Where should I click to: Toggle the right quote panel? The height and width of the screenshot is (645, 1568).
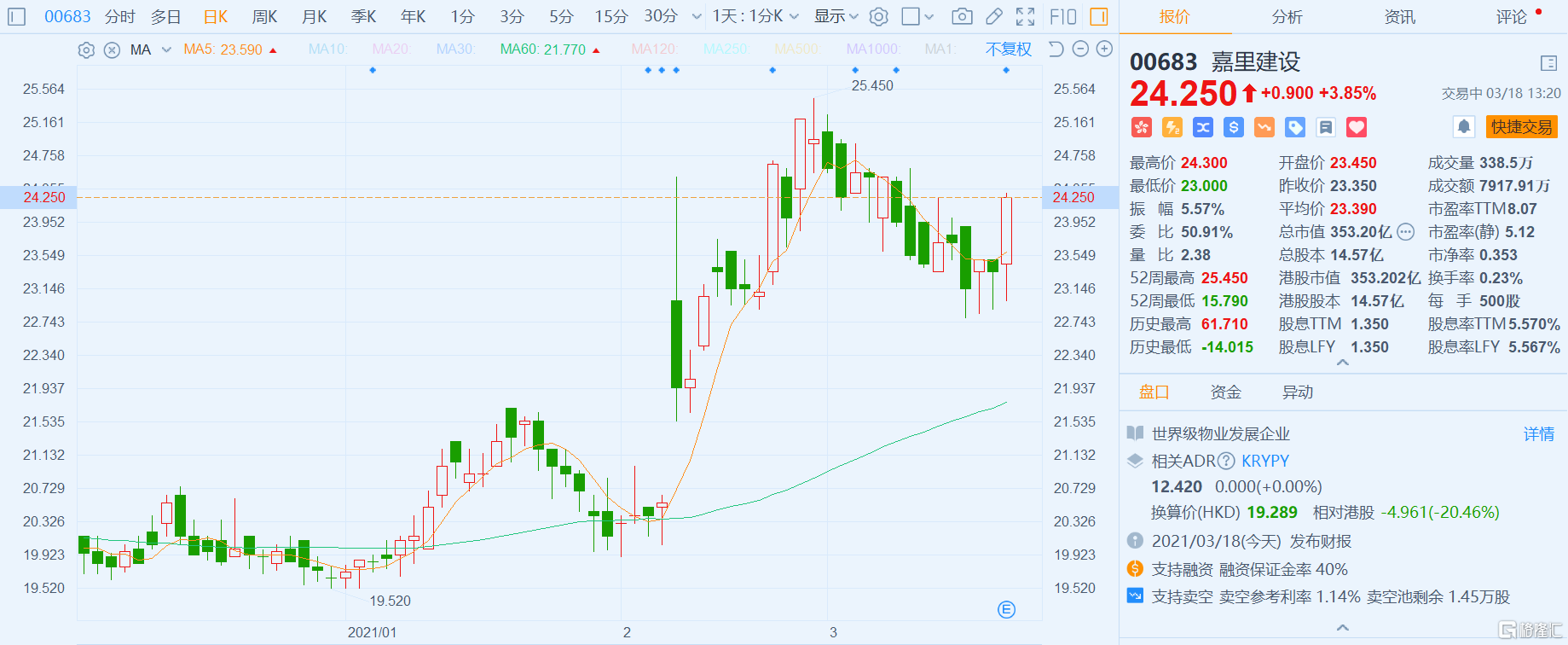click(1099, 16)
